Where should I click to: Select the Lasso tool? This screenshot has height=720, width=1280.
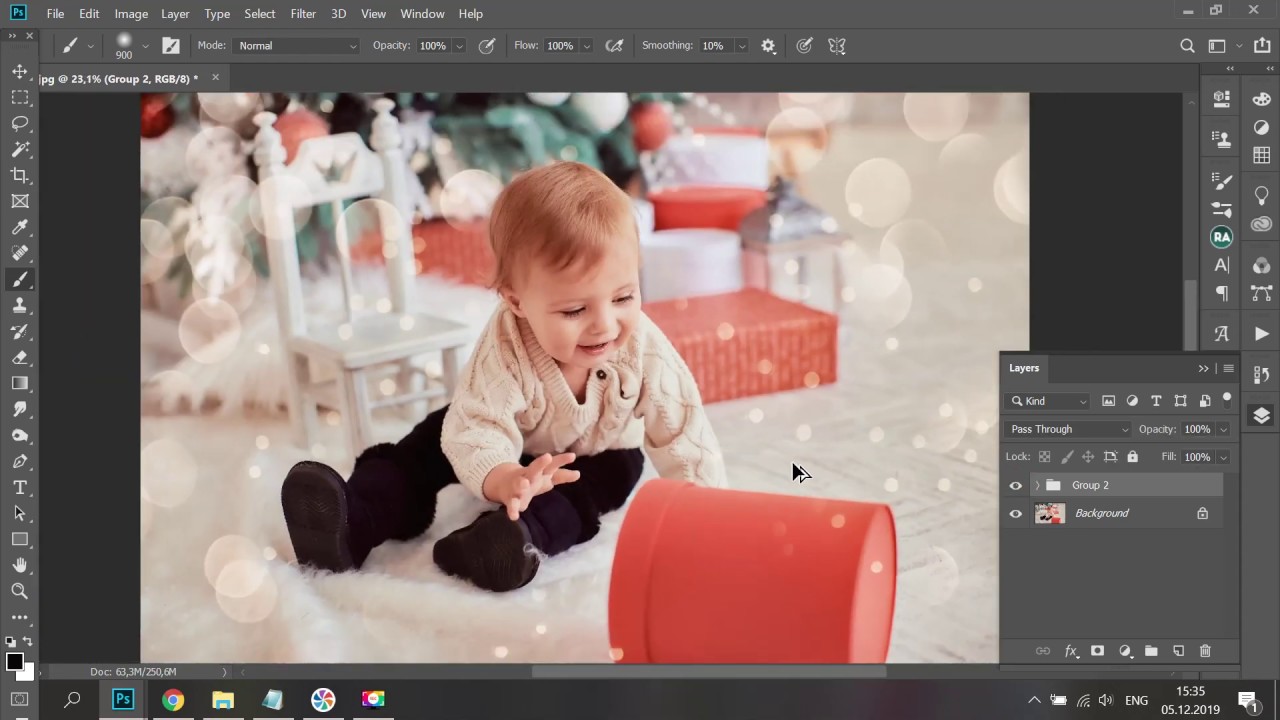coord(19,123)
